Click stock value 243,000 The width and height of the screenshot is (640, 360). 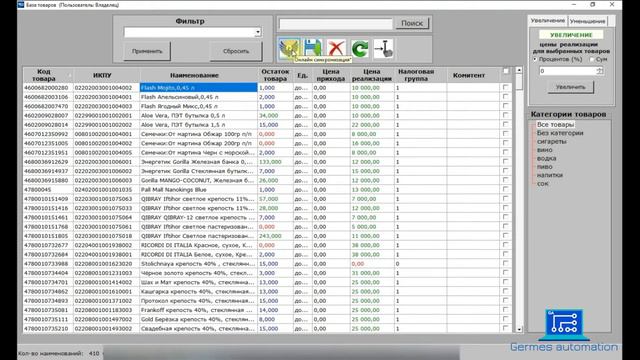275,236
